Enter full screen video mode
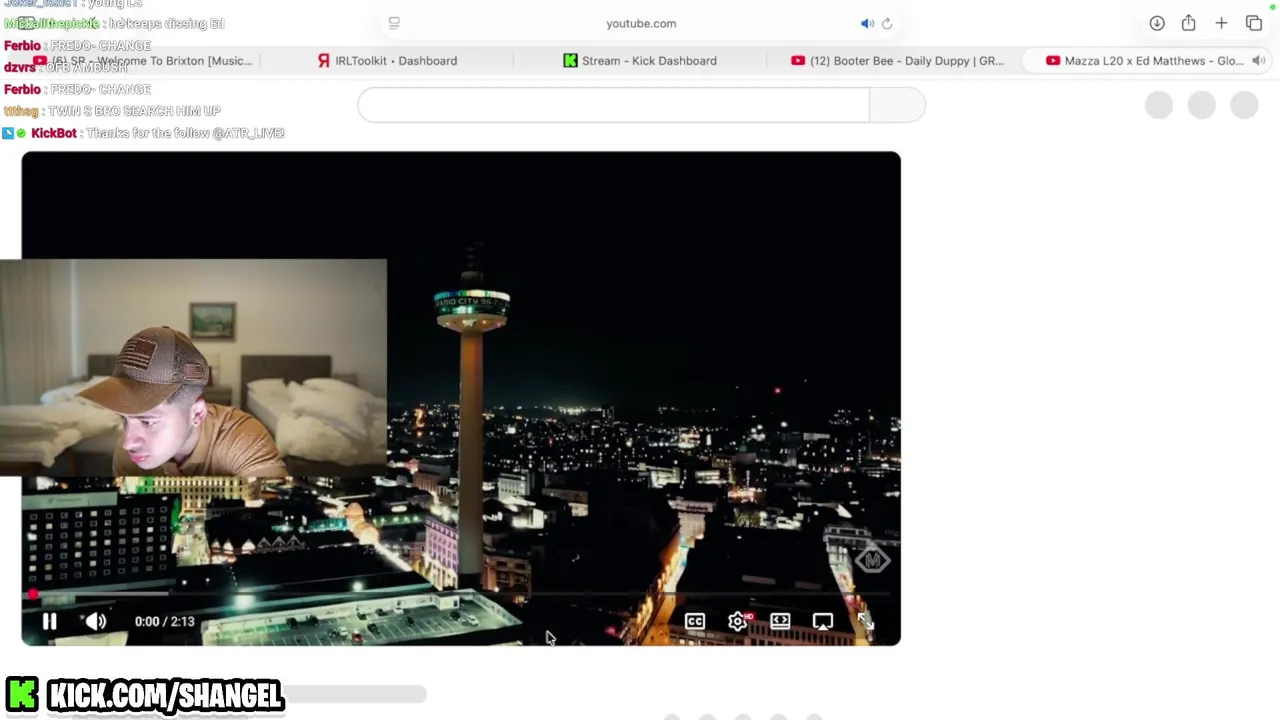This screenshot has width=1280, height=720. [866, 621]
